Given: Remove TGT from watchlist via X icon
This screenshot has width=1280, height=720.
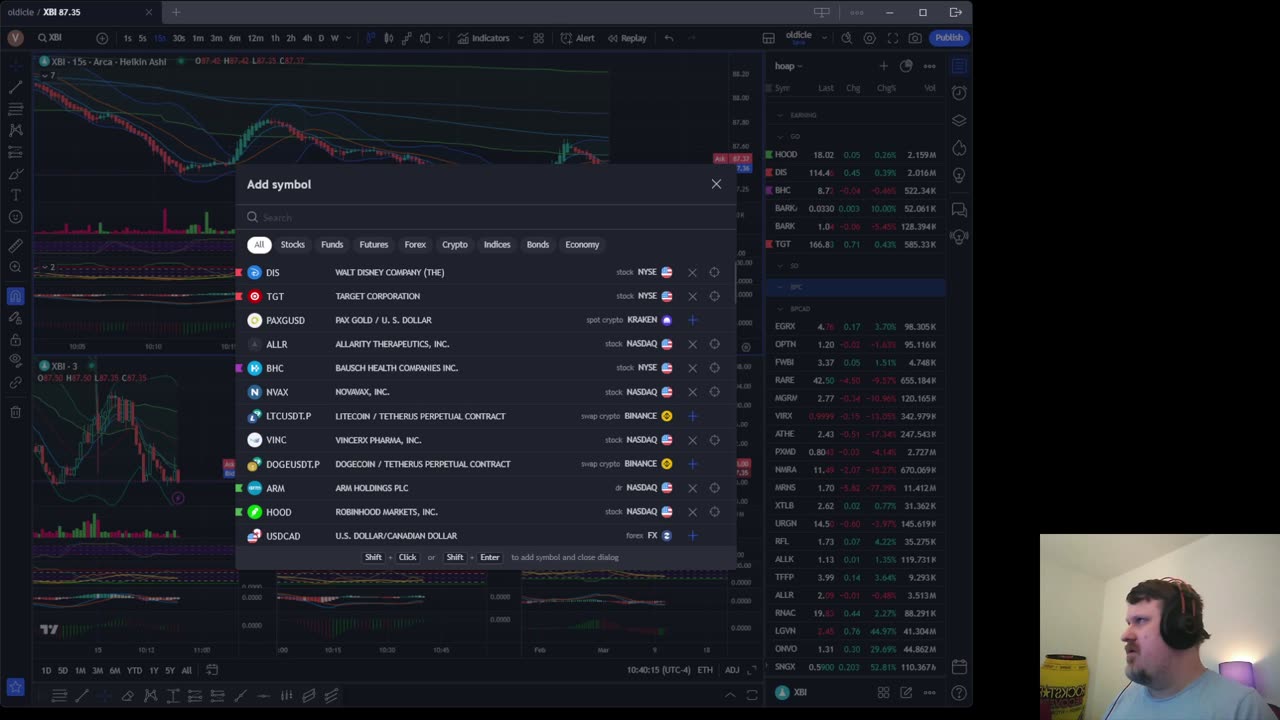Looking at the screenshot, I should click(692, 296).
